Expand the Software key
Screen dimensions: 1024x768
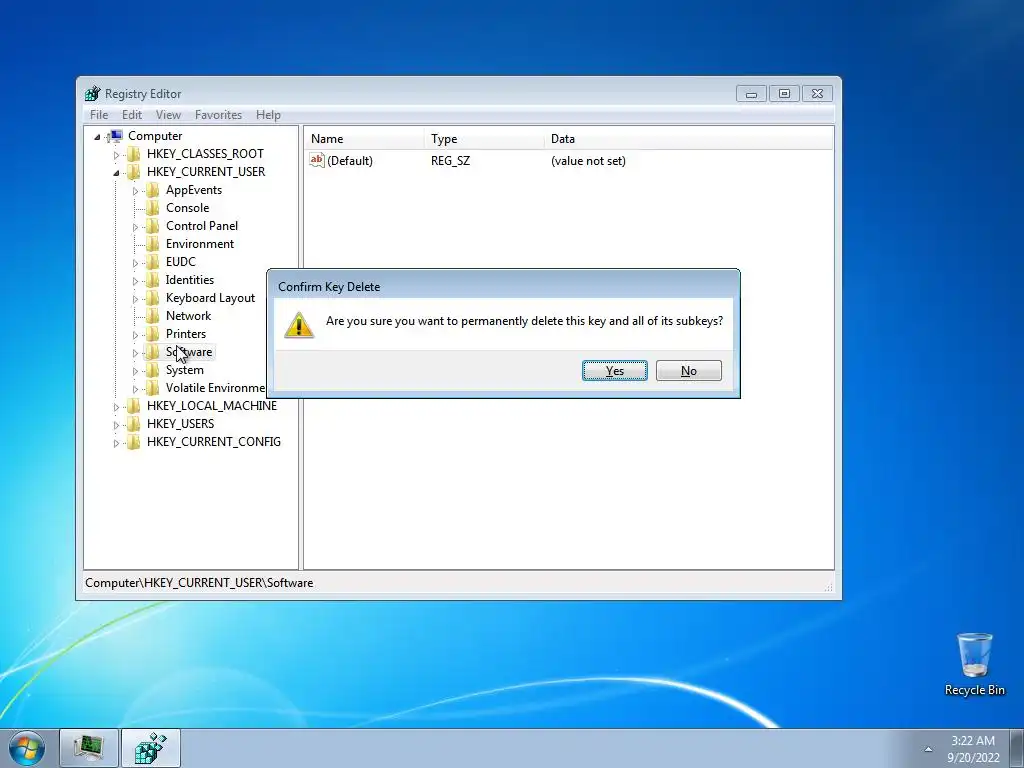[x=135, y=353]
